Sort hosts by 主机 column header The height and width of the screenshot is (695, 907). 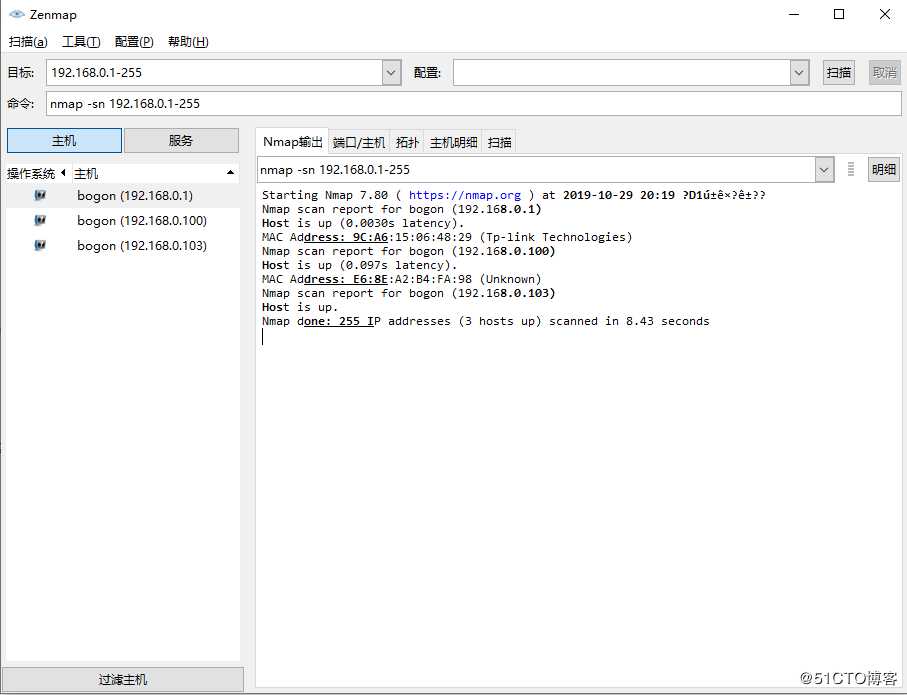pyautogui.click(x=154, y=173)
